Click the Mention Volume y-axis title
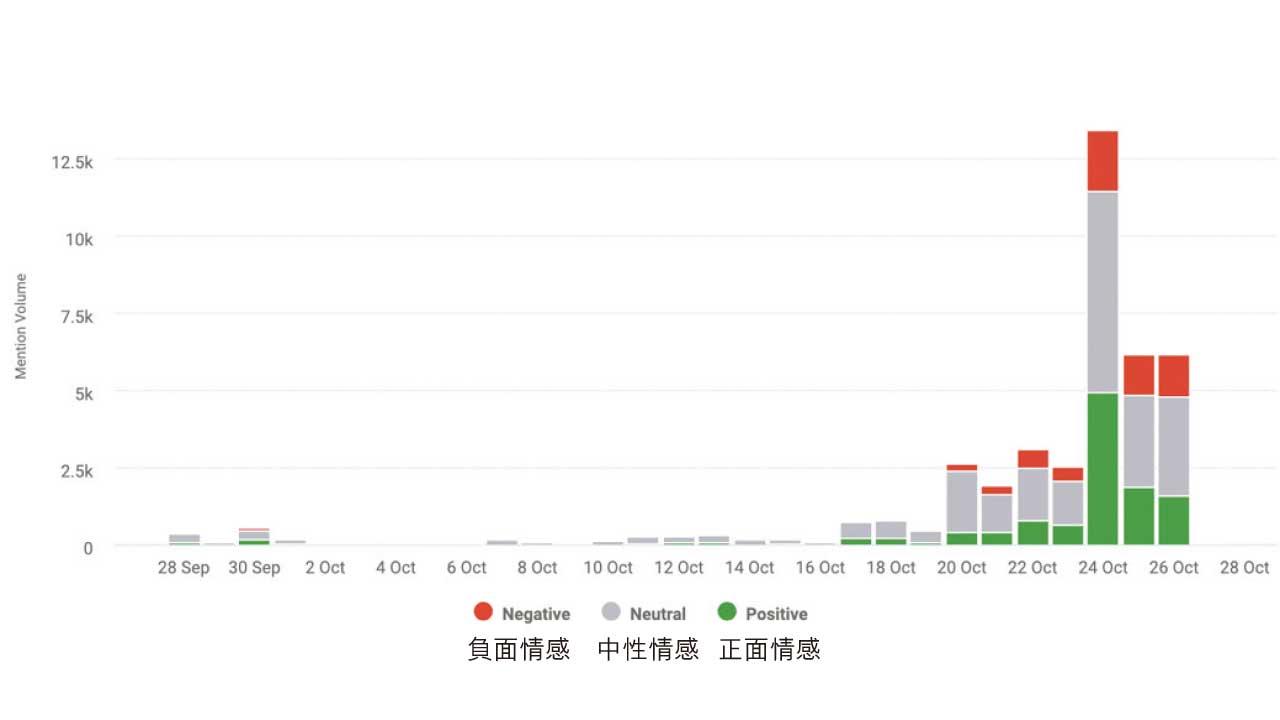 [21, 326]
